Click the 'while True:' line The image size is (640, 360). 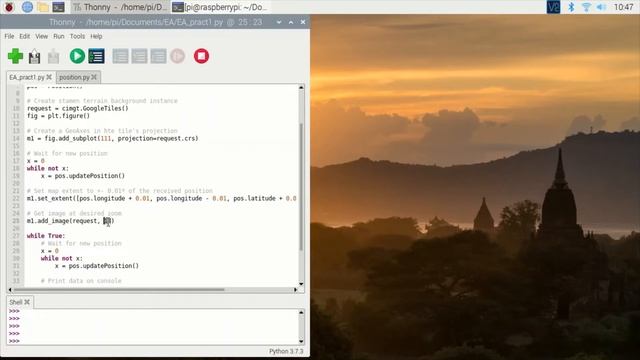46,236
